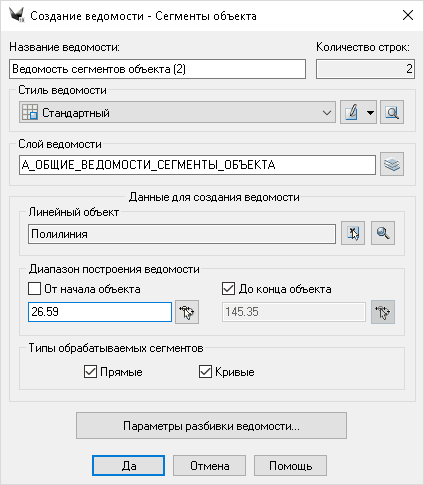Viewport: 424px width, 485px height.
Task: Click the 'Название ведомости:' label
Action: [64, 47]
